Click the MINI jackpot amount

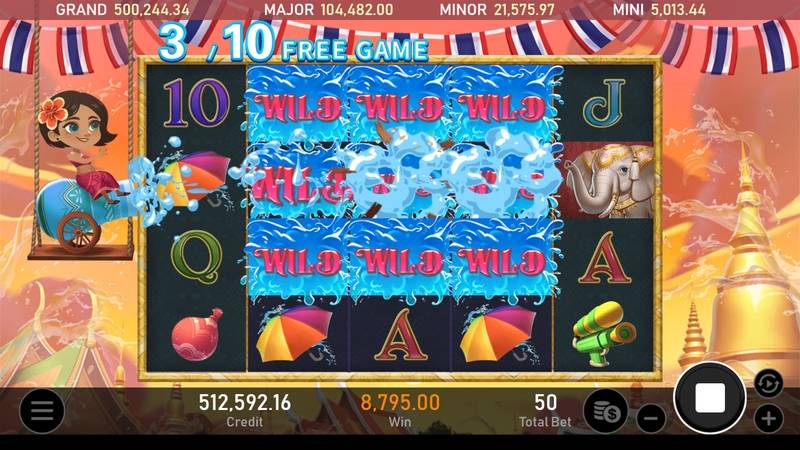(674, 9)
